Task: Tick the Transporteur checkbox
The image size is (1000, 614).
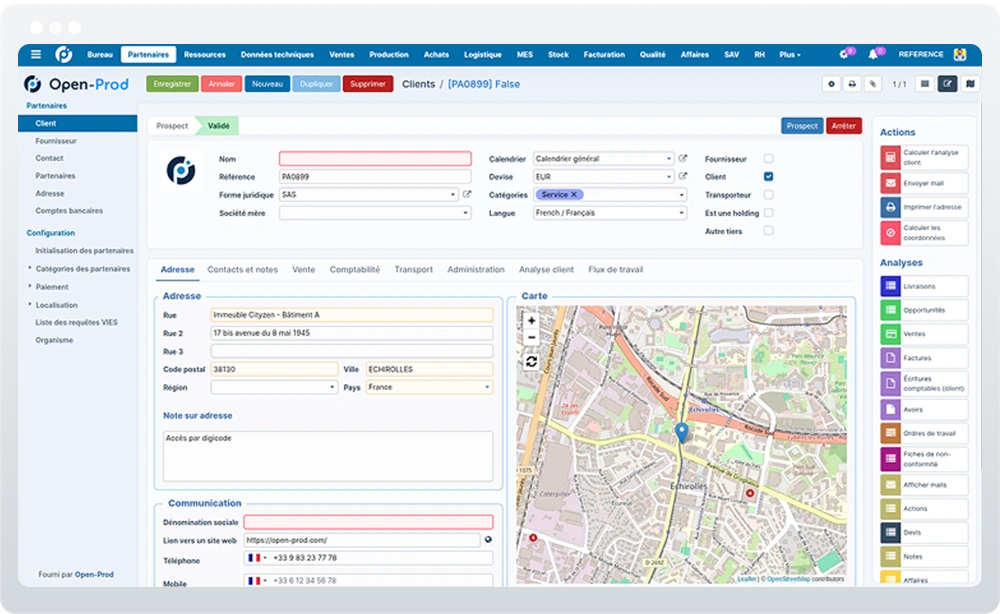Action: [x=768, y=194]
